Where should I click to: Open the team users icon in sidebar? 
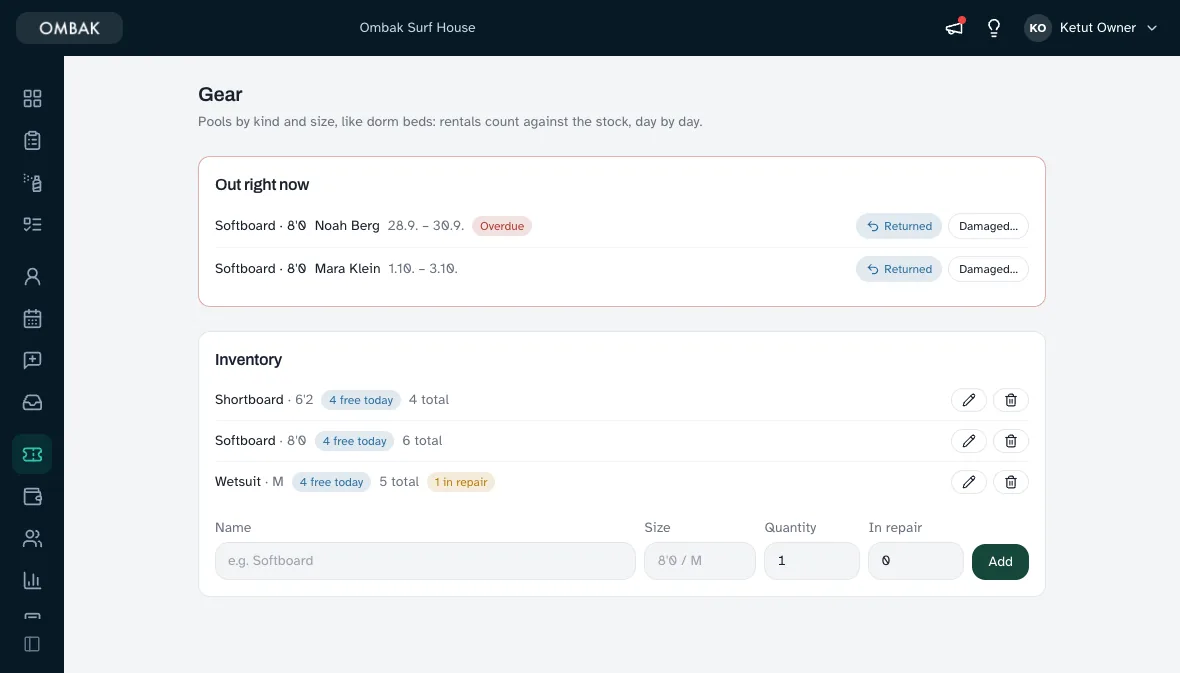[x=32, y=538]
